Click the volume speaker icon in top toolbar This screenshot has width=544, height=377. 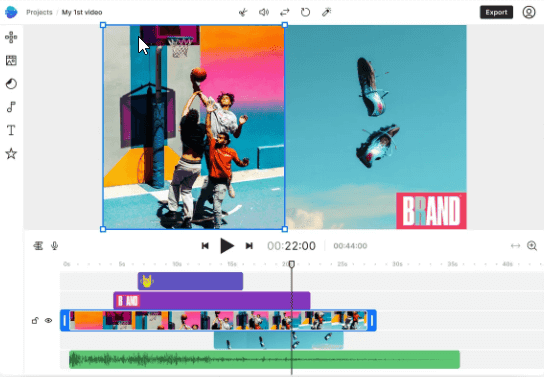[x=264, y=12]
